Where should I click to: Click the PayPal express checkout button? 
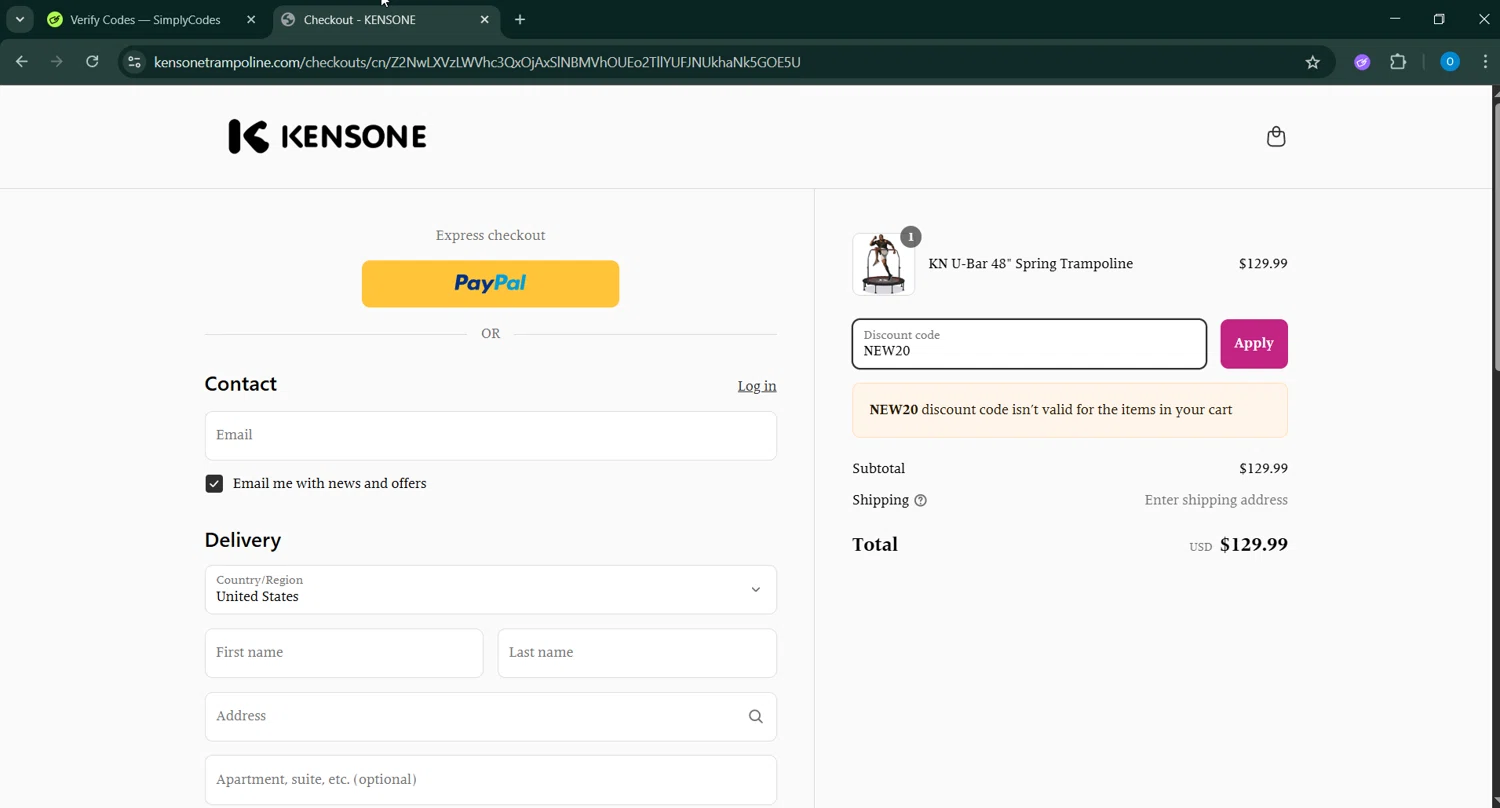pyautogui.click(x=490, y=284)
